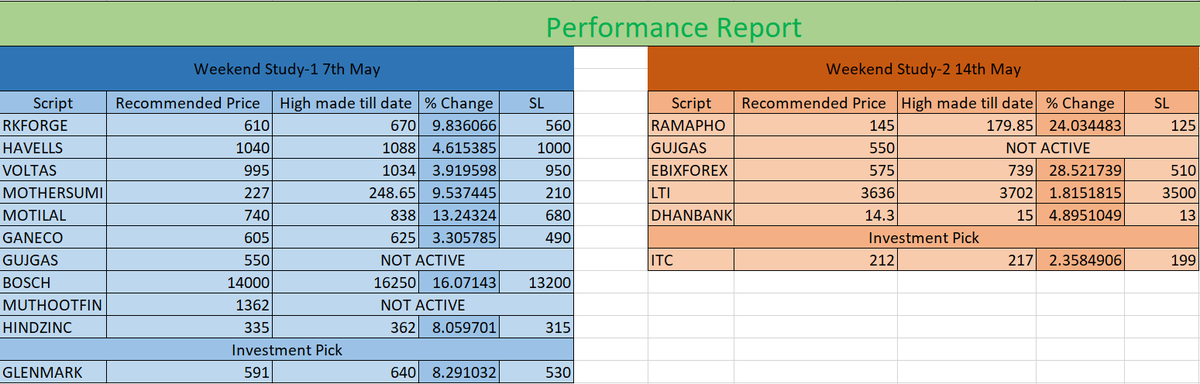Click the 8.291032 percent change cell
Screen dimensions: 1200x384
[459, 373]
